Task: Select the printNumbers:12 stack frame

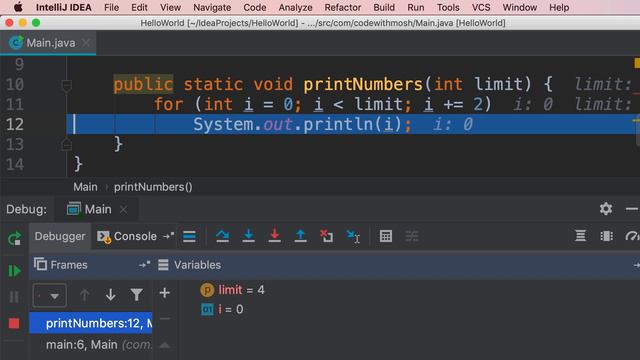Action: (91, 323)
